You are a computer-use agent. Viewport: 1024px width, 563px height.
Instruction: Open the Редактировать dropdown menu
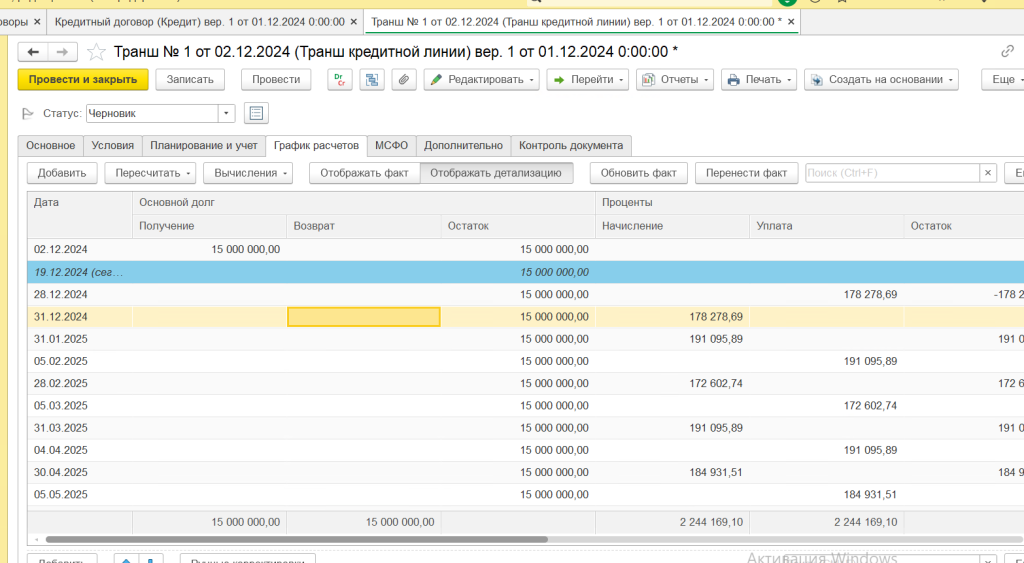click(481, 80)
